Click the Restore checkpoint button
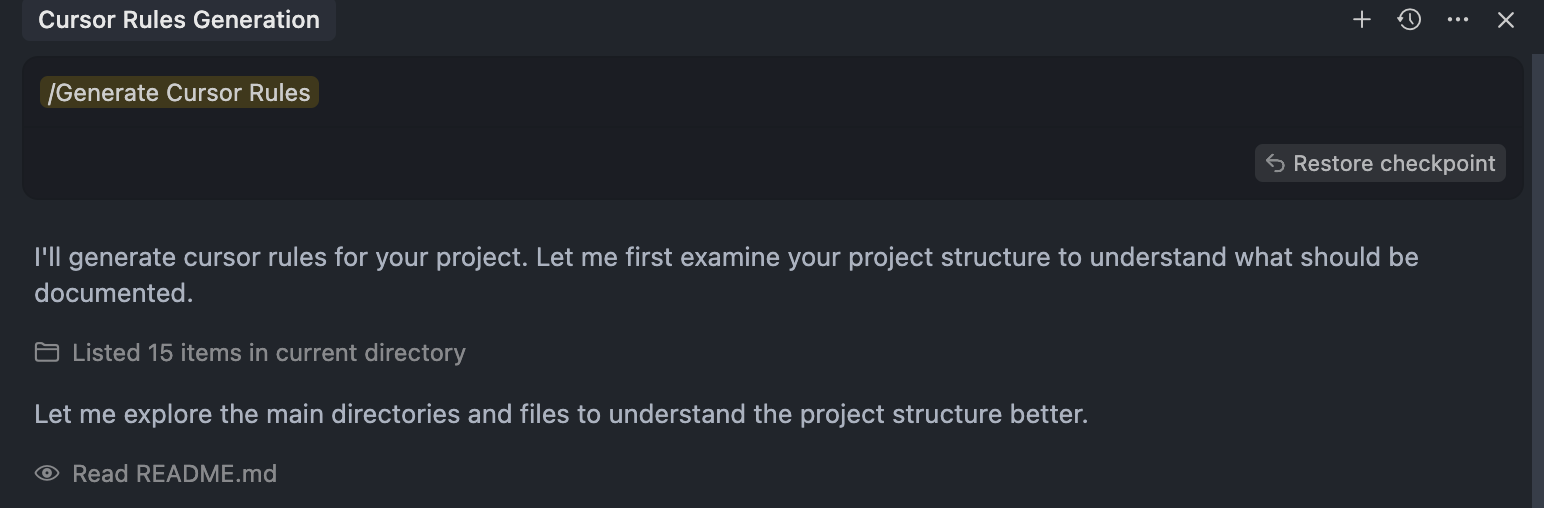1544x508 pixels. [1380, 163]
